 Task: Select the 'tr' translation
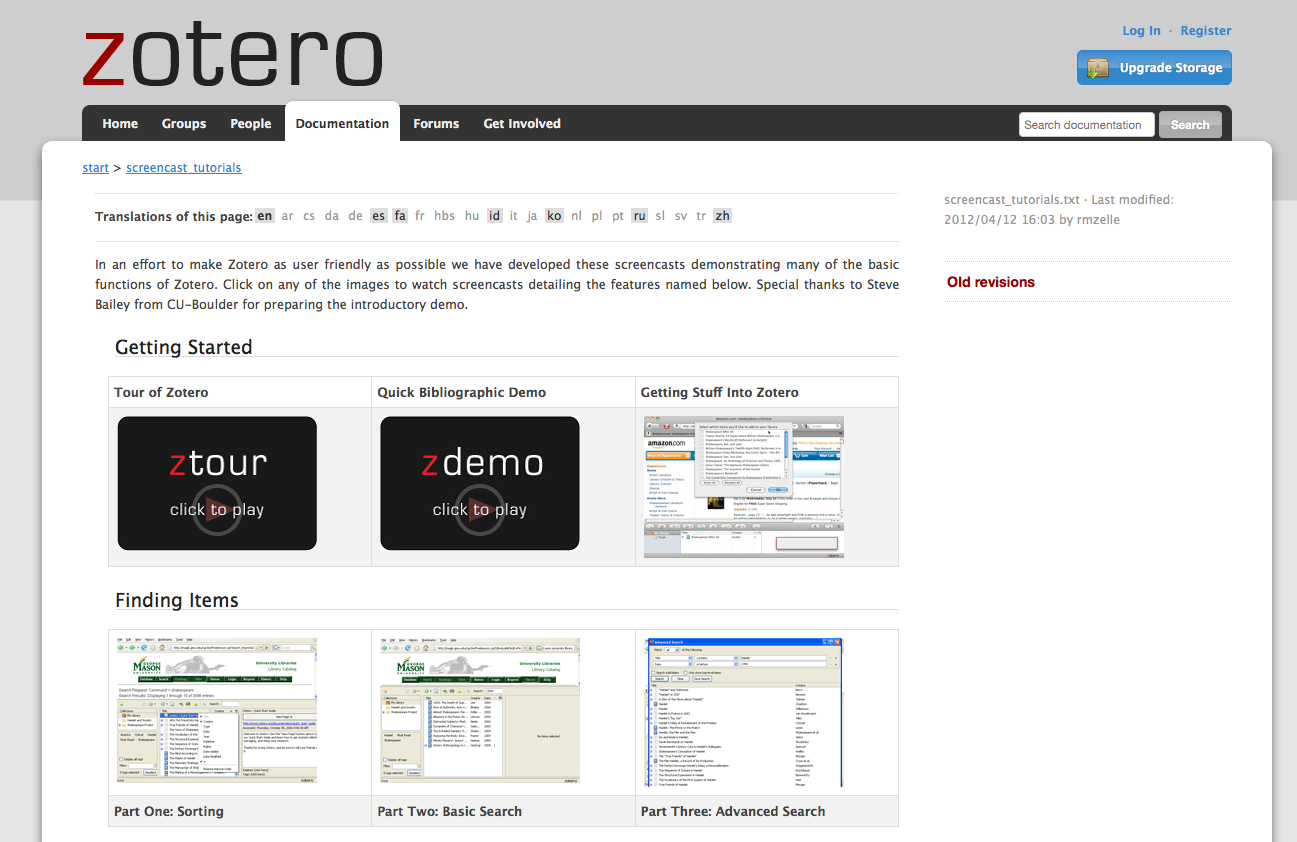pos(701,216)
